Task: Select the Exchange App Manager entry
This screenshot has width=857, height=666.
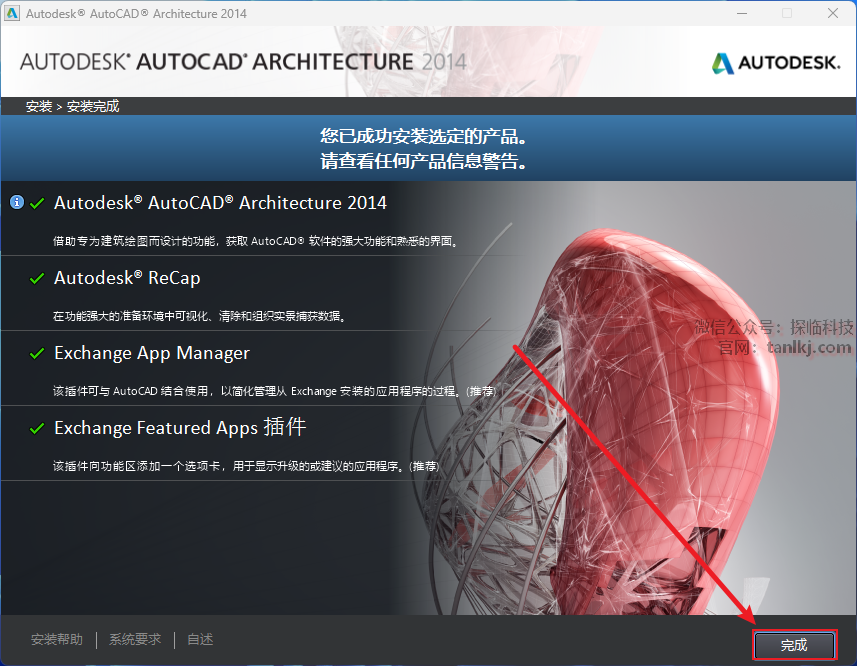Action: pos(151,353)
